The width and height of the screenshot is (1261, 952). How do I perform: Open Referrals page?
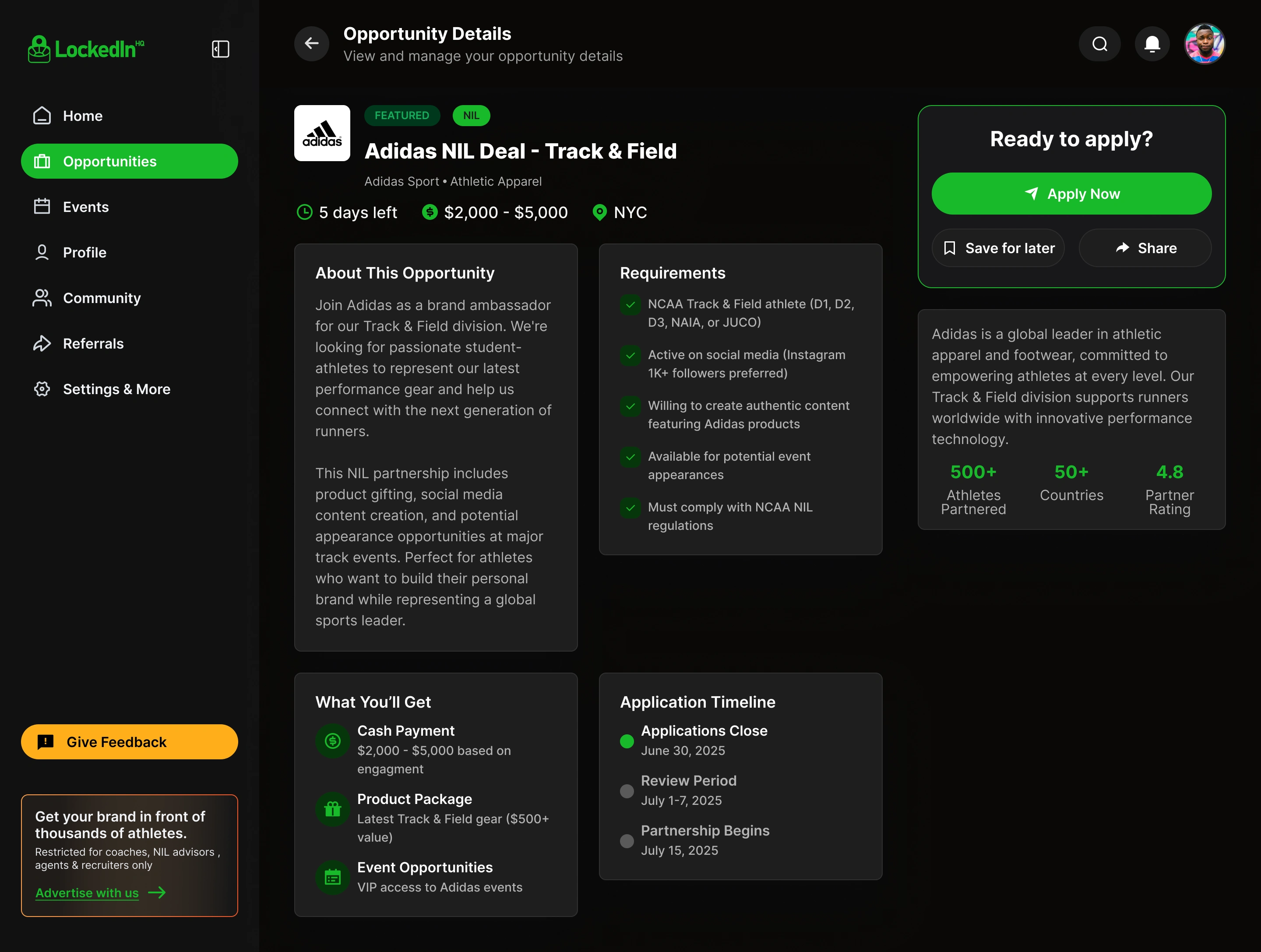pos(130,344)
